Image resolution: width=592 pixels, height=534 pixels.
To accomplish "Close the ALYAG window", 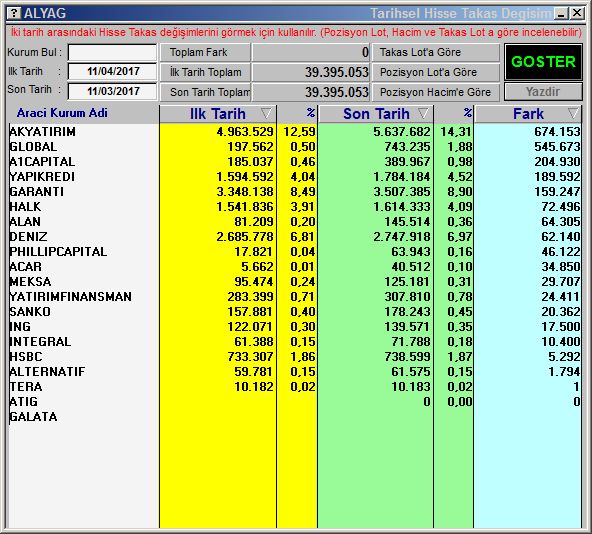I will [x=577, y=14].
